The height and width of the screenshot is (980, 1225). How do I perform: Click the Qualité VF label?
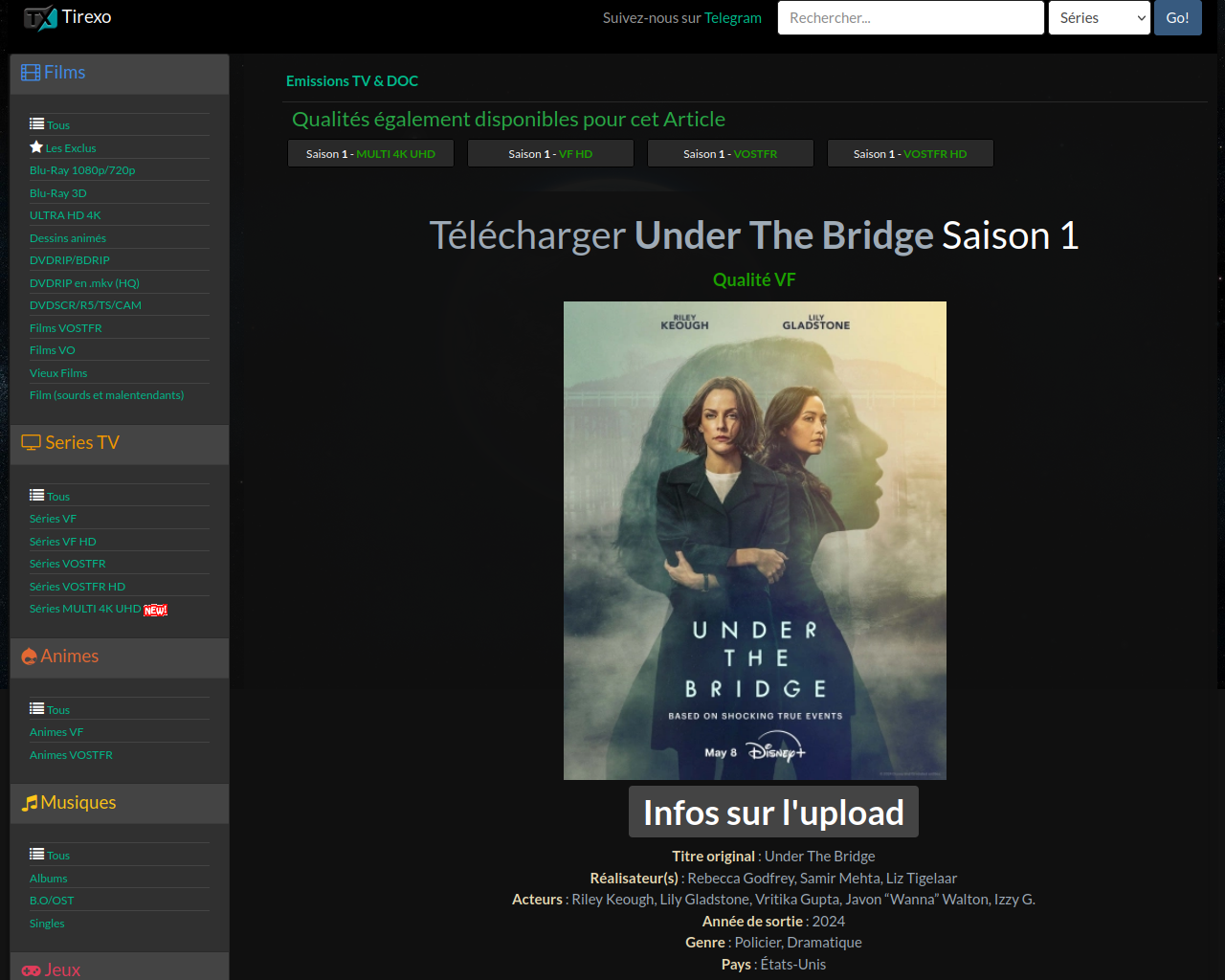click(754, 279)
